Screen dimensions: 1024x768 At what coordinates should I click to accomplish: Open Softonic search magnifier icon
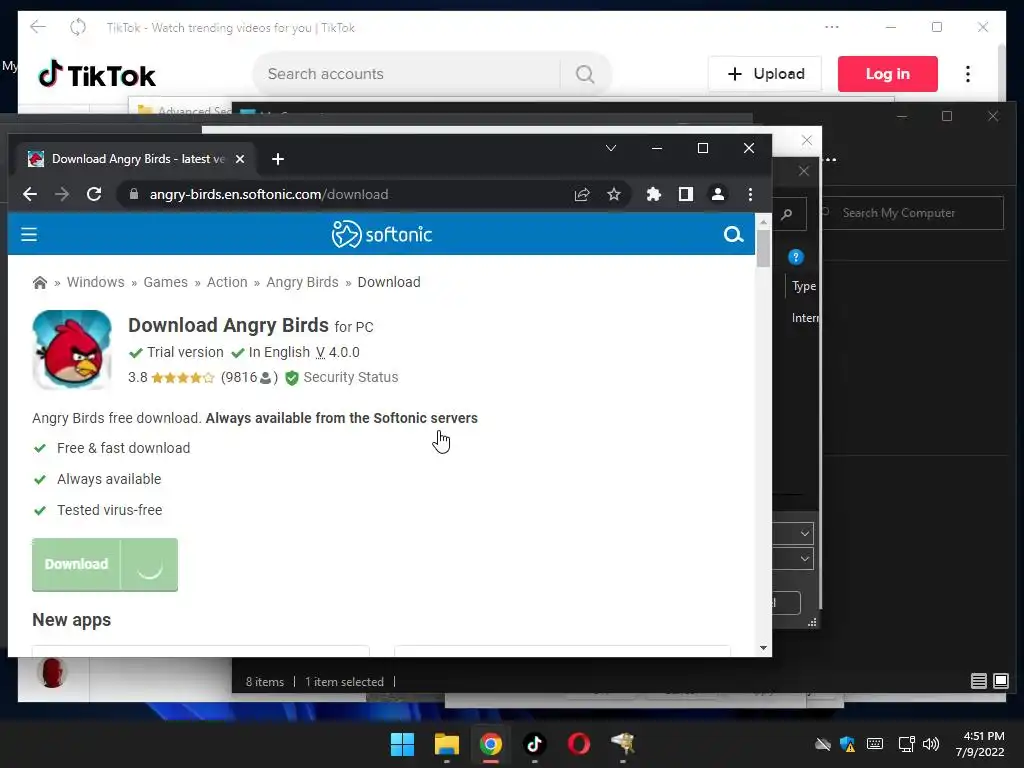click(x=733, y=234)
